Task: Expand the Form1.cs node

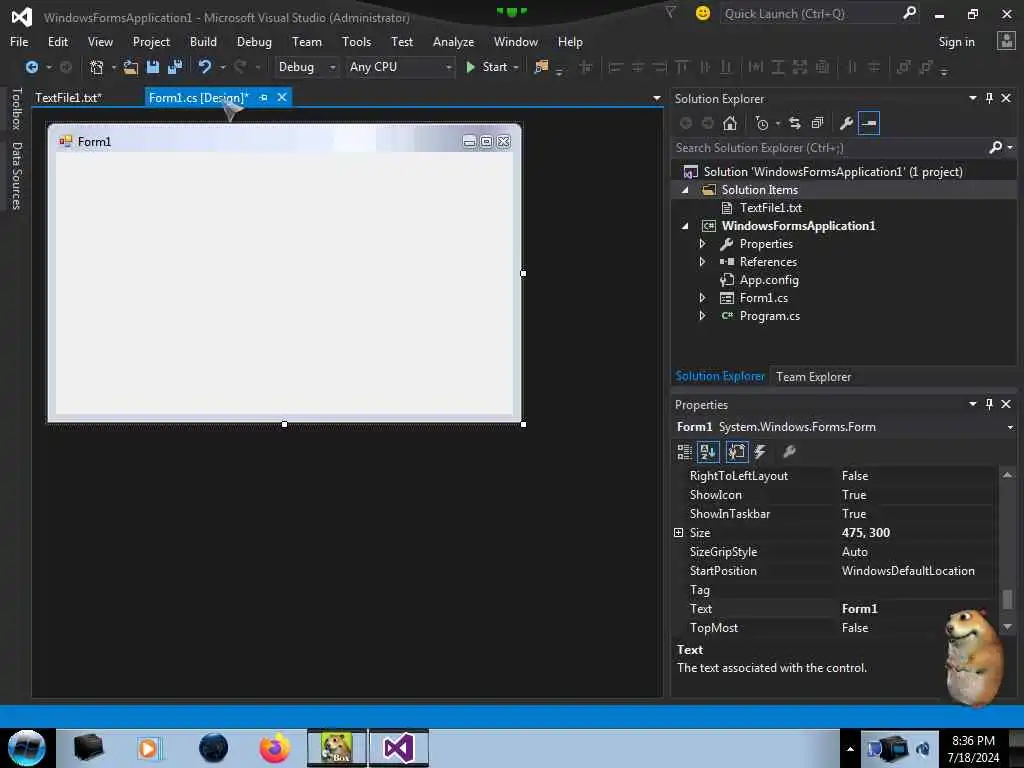Action: pos(702,298)
